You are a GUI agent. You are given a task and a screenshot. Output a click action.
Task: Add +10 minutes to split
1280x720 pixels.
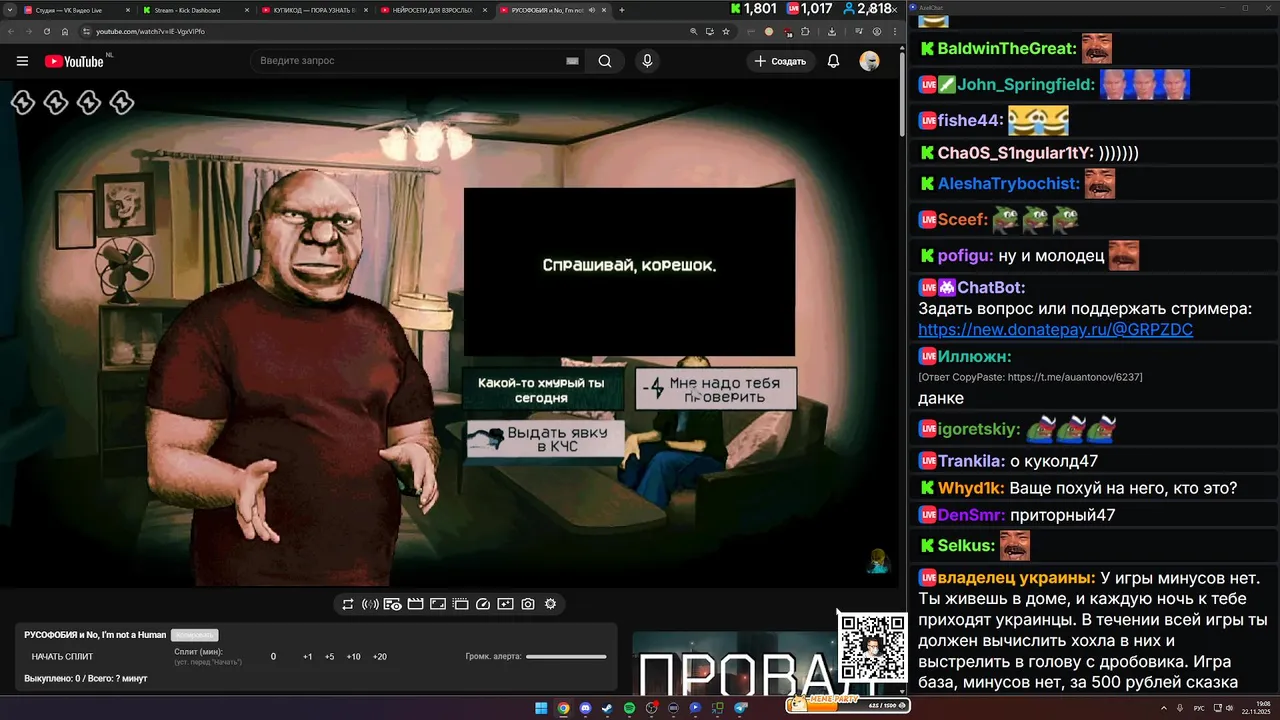pyautogui.click(x=353, y=657)
